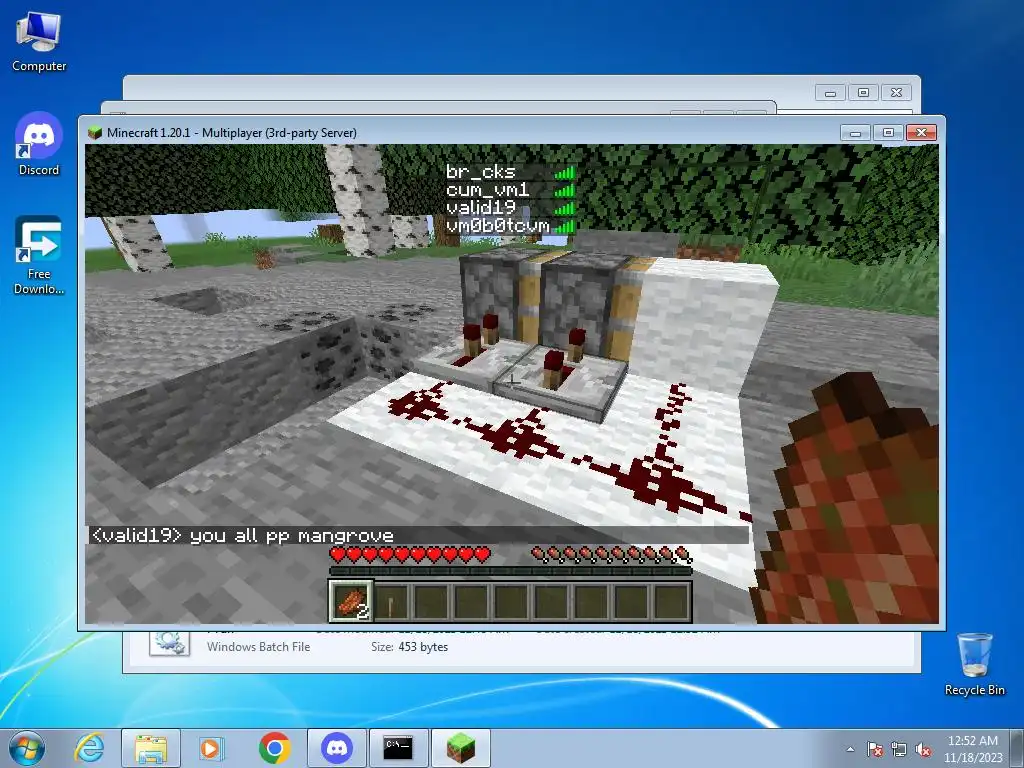Open the Free Download Manager desktop shortcut
1024x768 pixels.
point(39,255)
